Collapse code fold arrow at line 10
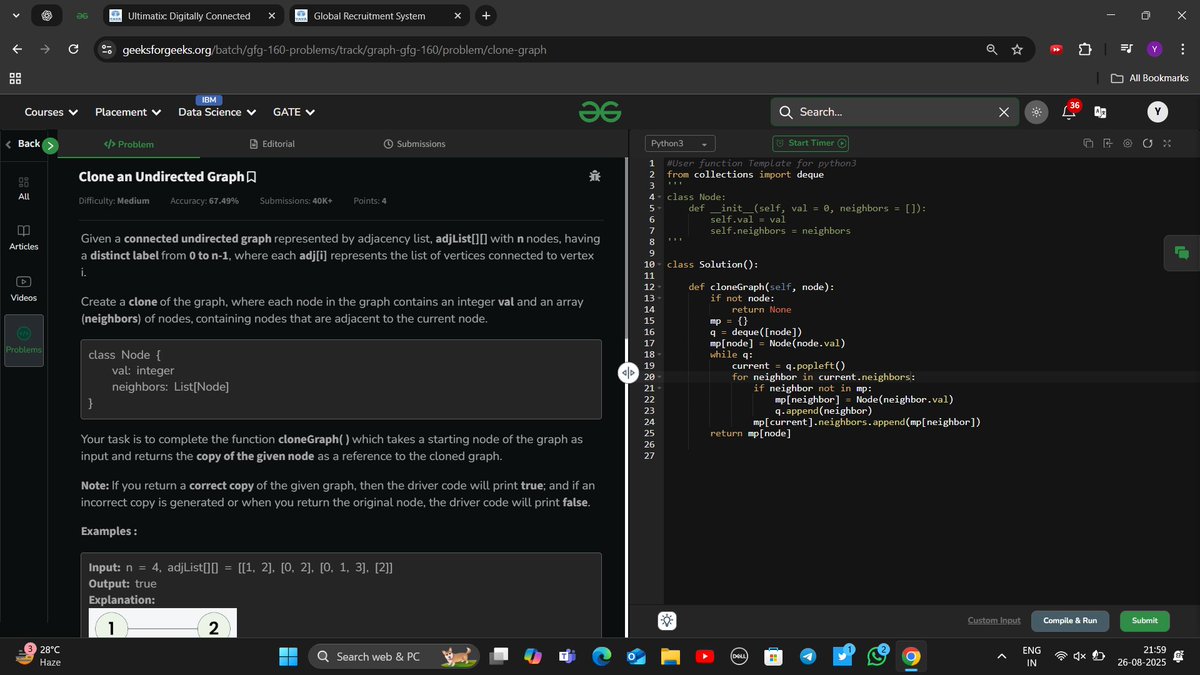1200x675 pixels. point(660,265)
